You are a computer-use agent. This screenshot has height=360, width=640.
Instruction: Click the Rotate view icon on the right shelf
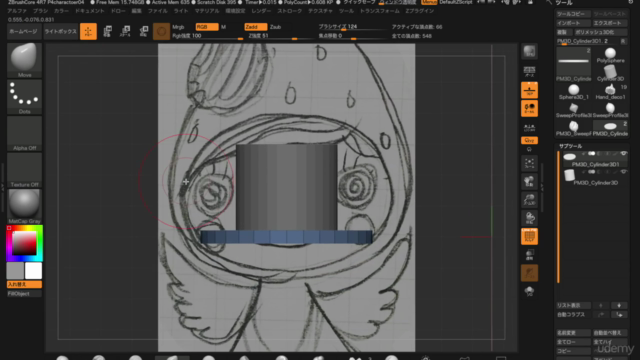[529, 218]
